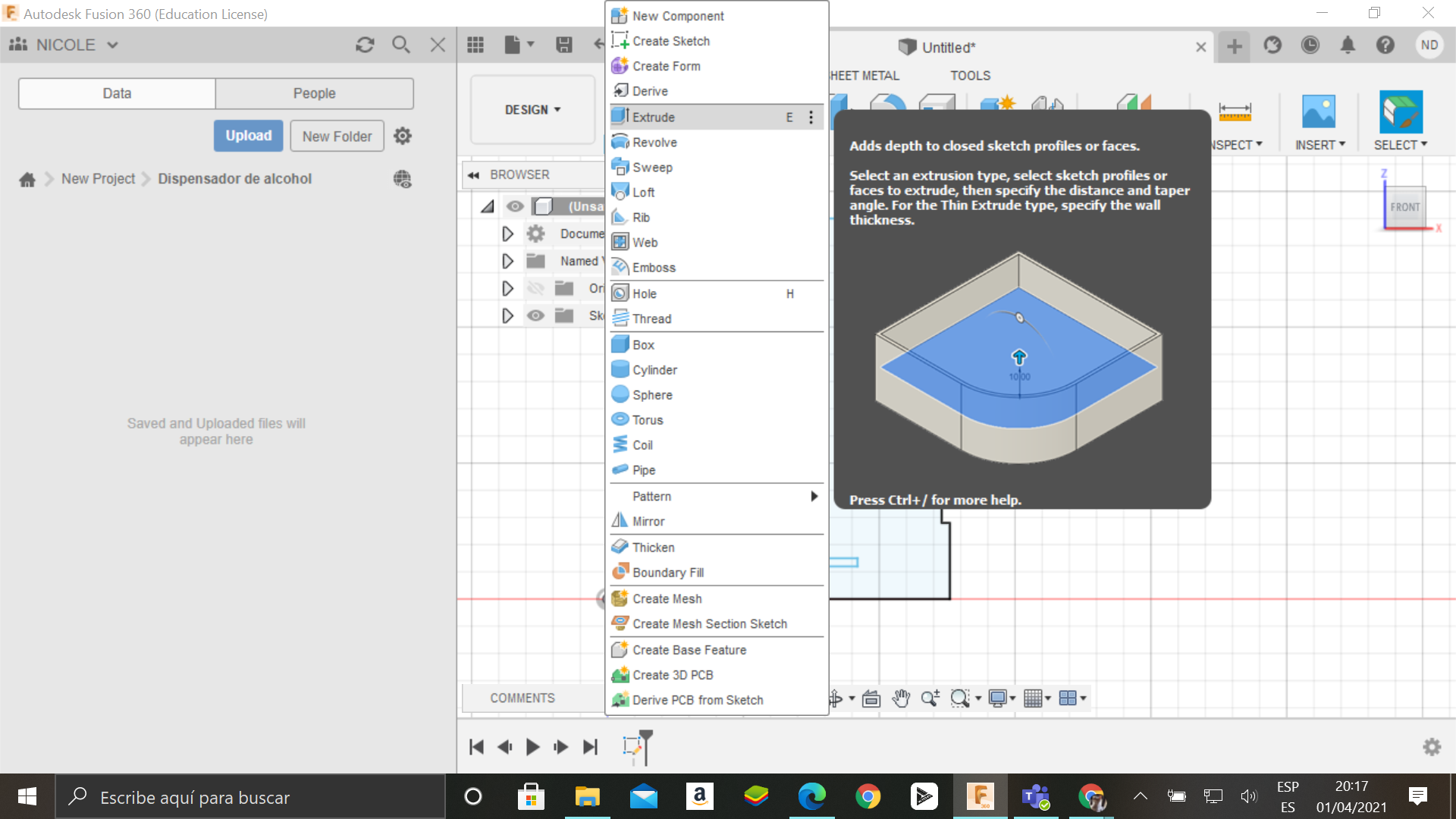Click the Upload button
The image size is (1456, 819).
(248, 136)
